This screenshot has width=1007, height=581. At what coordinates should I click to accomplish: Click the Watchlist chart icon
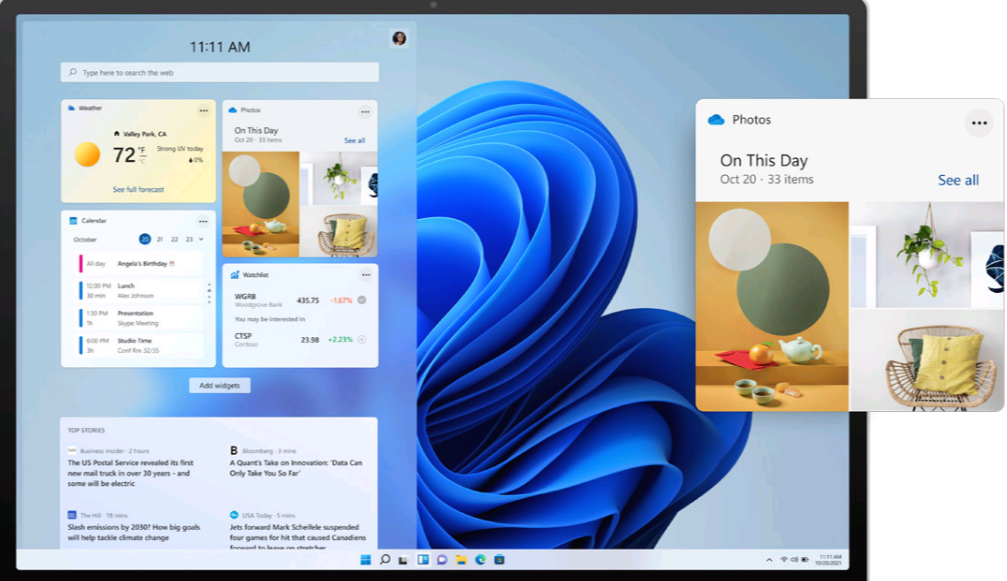234,275
